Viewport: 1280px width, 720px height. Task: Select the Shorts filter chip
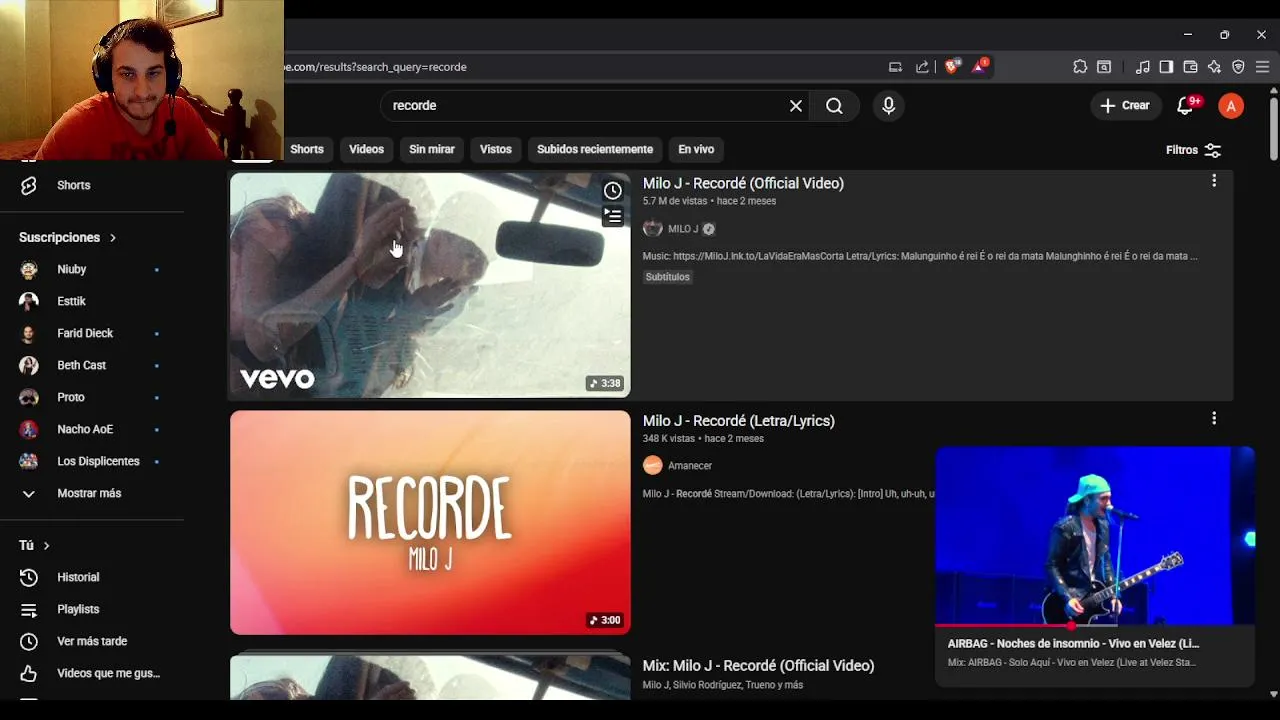pos(307,149)
